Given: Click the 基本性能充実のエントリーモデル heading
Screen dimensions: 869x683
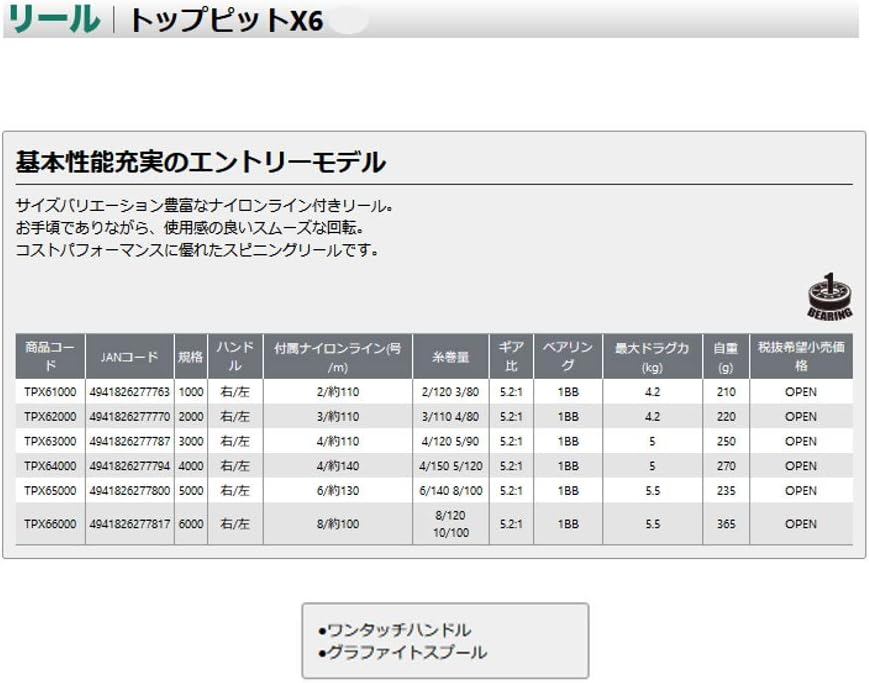Looking at the screenshot, I should point(201,162).
